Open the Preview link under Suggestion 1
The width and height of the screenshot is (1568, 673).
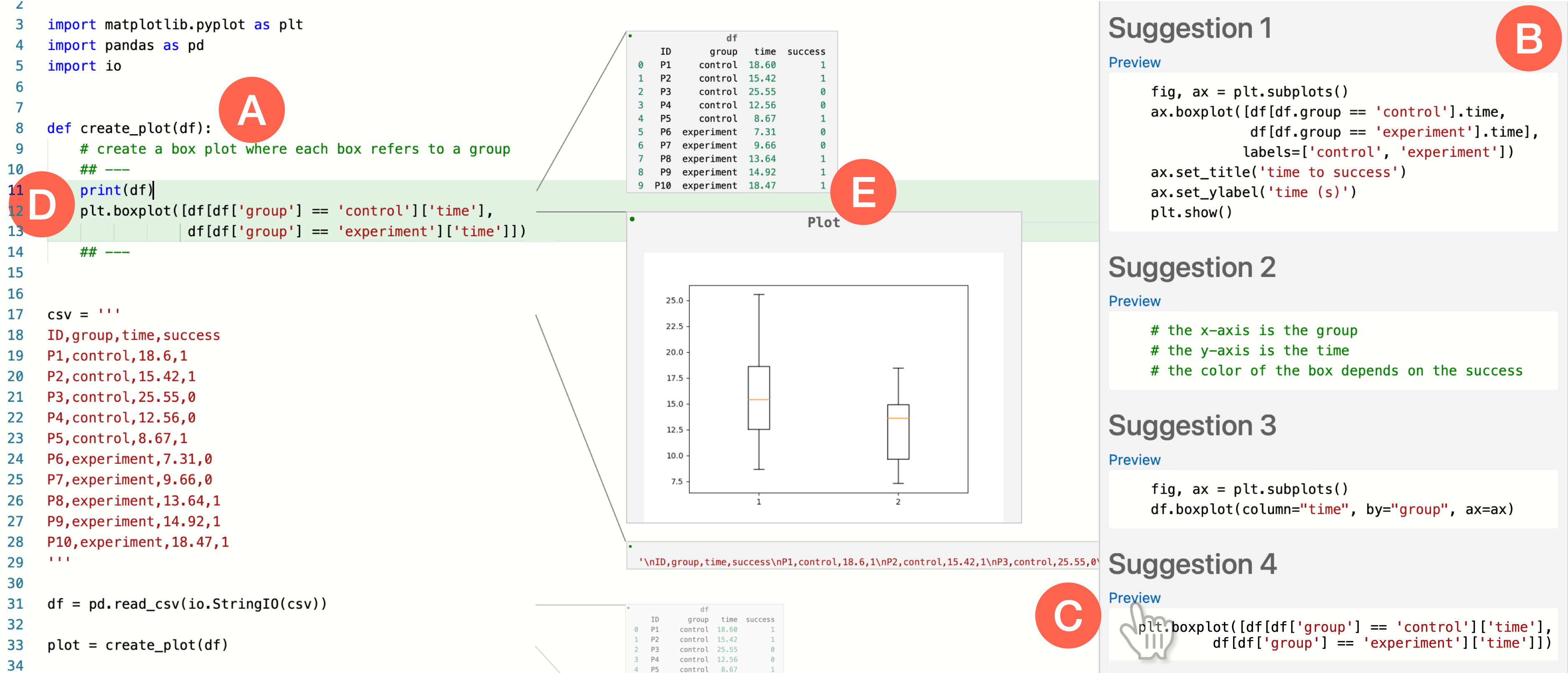[1134, 62]
